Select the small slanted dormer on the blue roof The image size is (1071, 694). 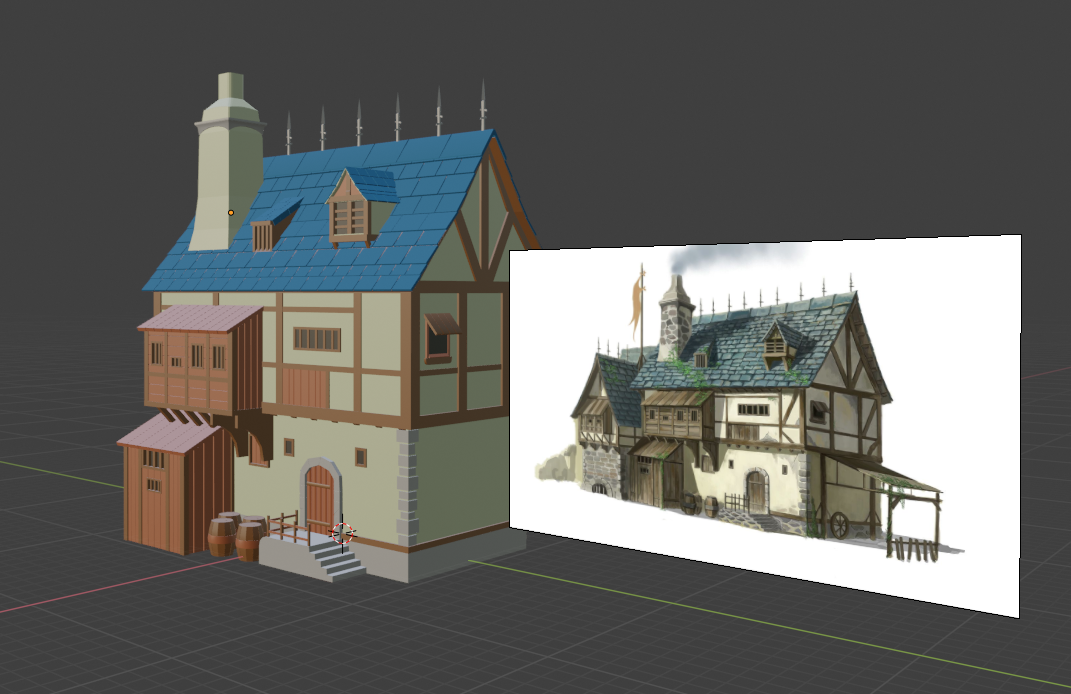coord(275,226)
